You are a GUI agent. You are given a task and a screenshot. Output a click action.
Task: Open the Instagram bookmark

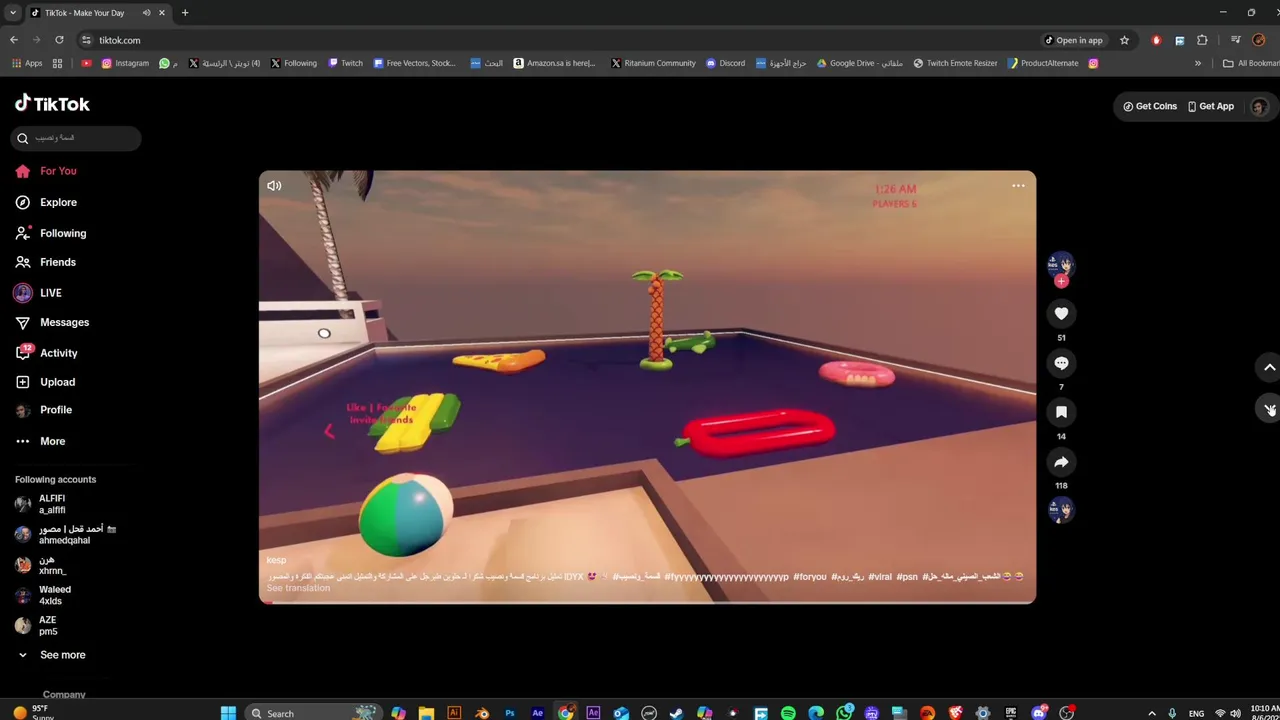pyautogui.click(x=125, y=63)
